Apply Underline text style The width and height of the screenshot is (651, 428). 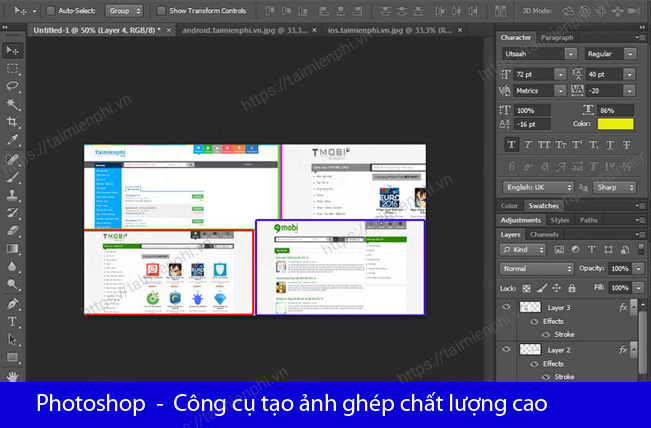[610, 145]
